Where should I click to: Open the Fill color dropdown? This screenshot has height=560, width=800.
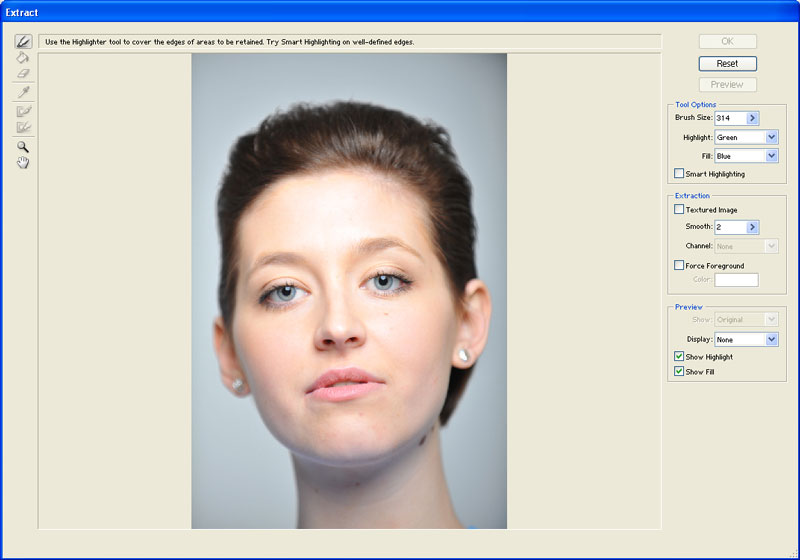[x=771, y=156]
